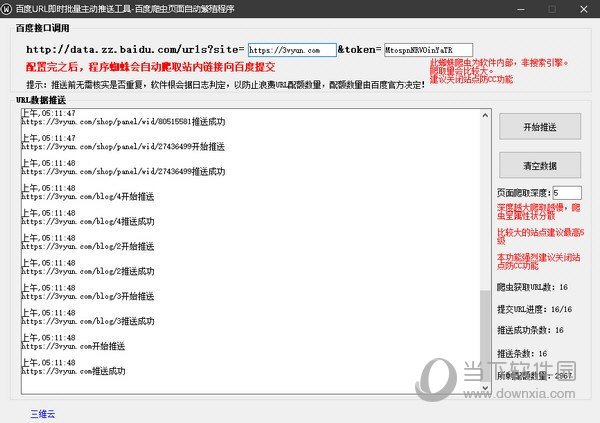Click the 百度接口调用 group heading
This screenshot has width=600, height=423.
[x=43, y=28]
